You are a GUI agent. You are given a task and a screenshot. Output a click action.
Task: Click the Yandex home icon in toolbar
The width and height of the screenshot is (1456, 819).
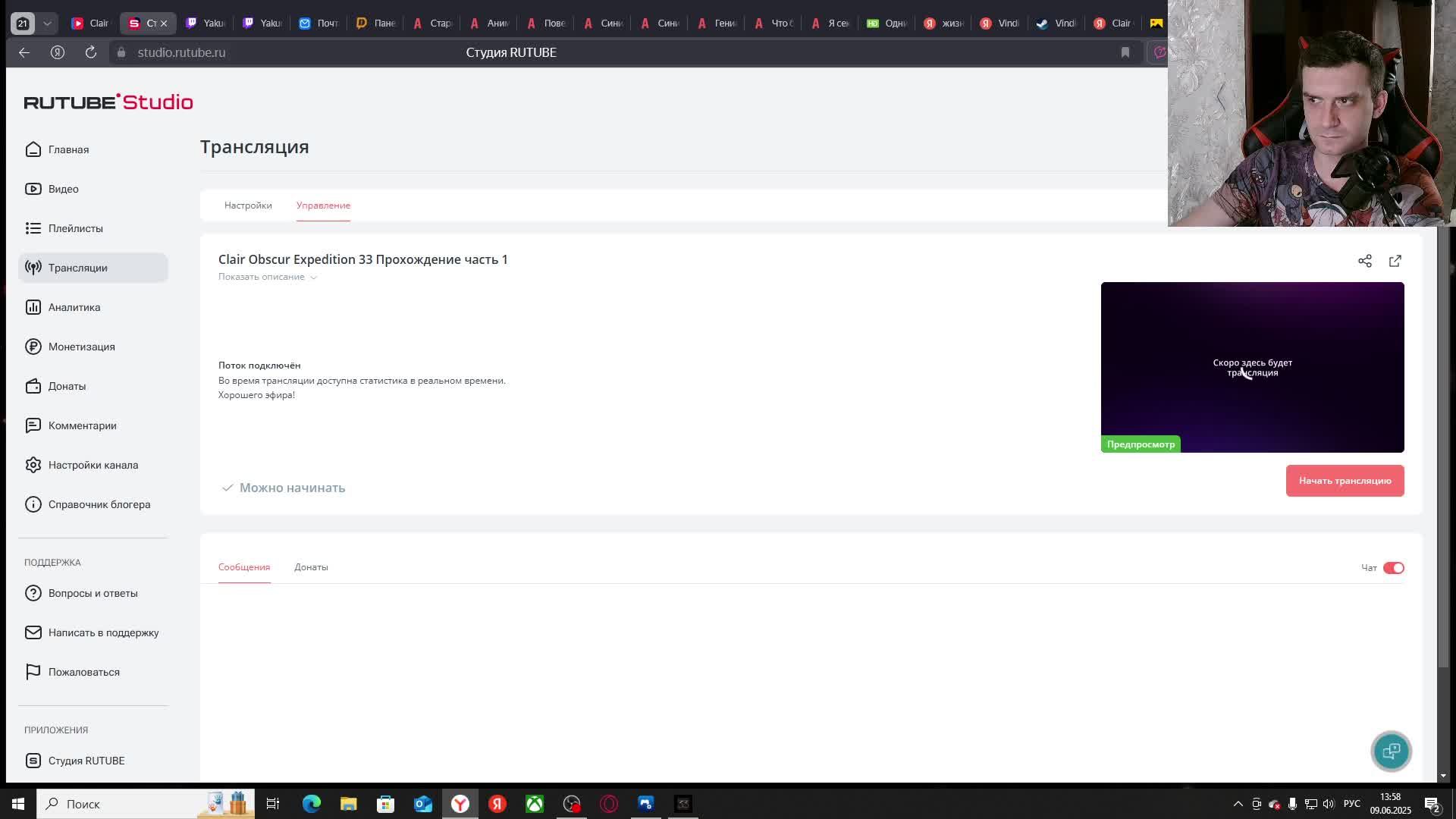58,52
